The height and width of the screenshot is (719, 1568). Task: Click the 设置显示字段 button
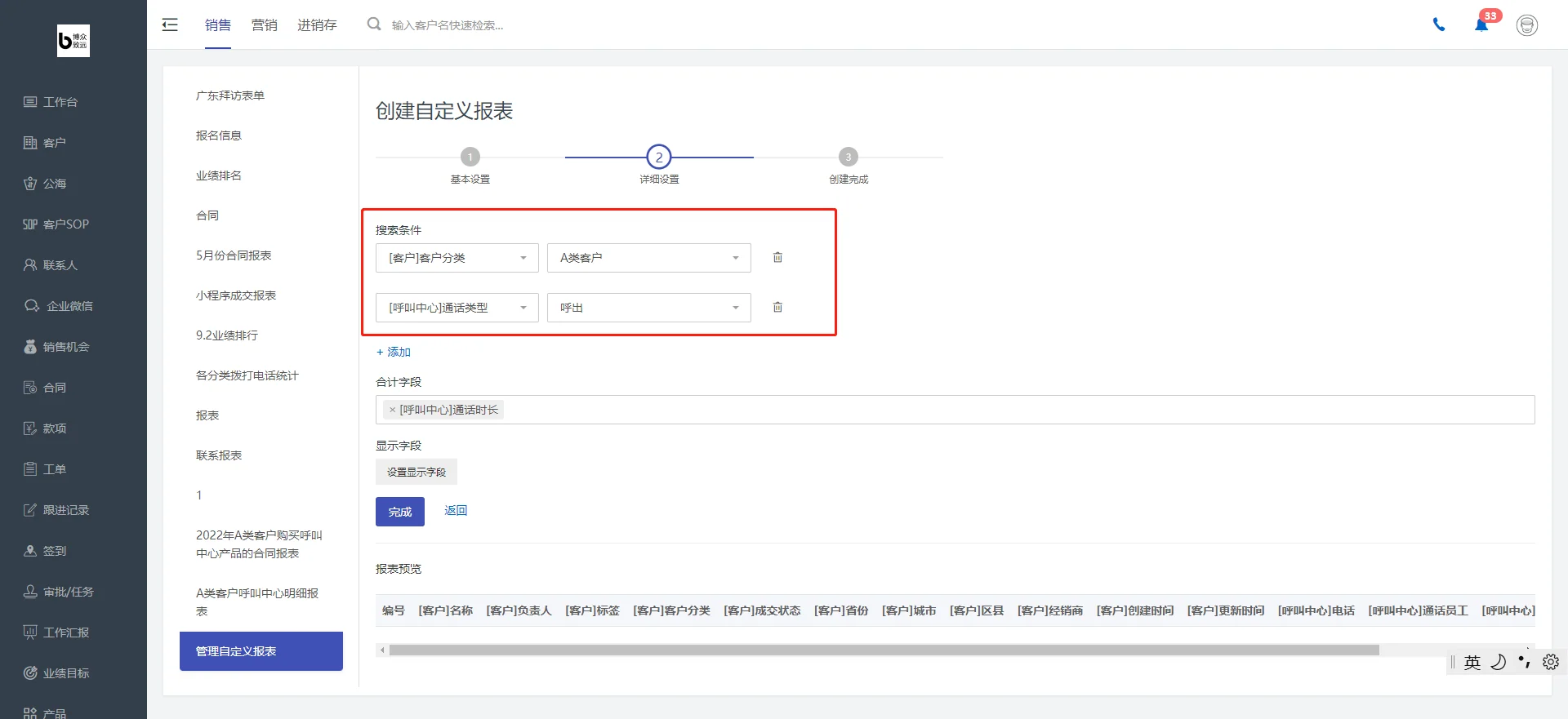point(416,472)
